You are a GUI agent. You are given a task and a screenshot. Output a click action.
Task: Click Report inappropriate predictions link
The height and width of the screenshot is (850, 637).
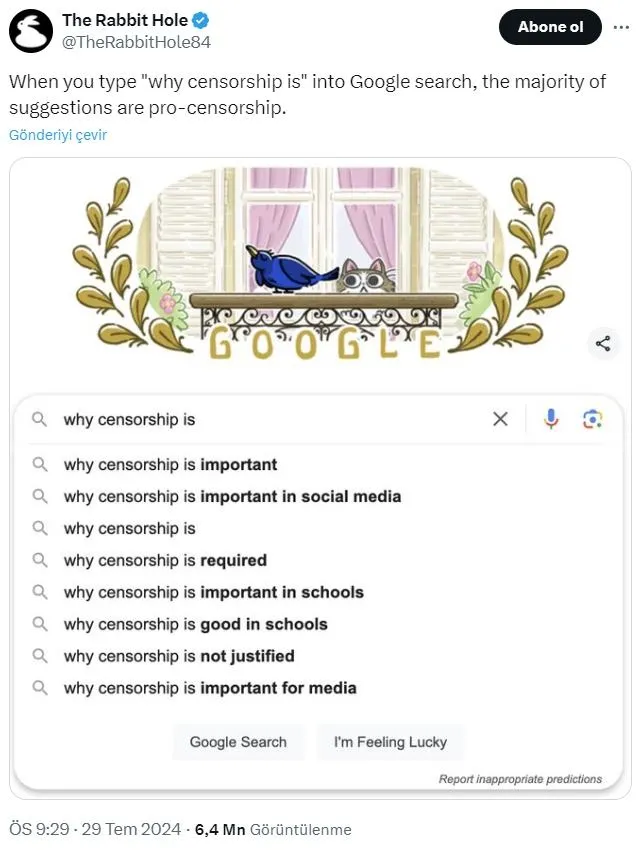[x=520, y=779]
